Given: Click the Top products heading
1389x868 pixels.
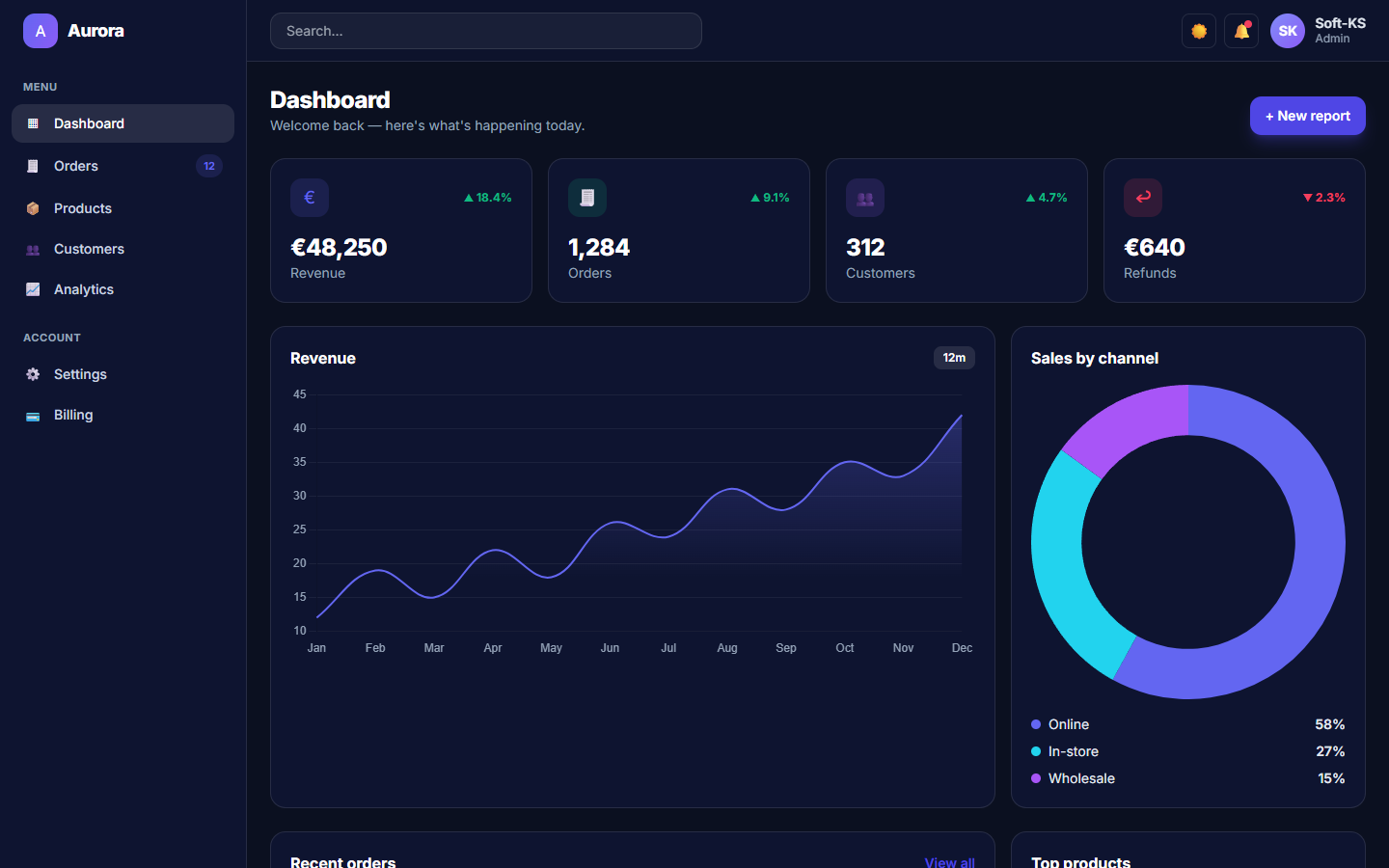Looking at the screenshot, I should point(1080,862).
